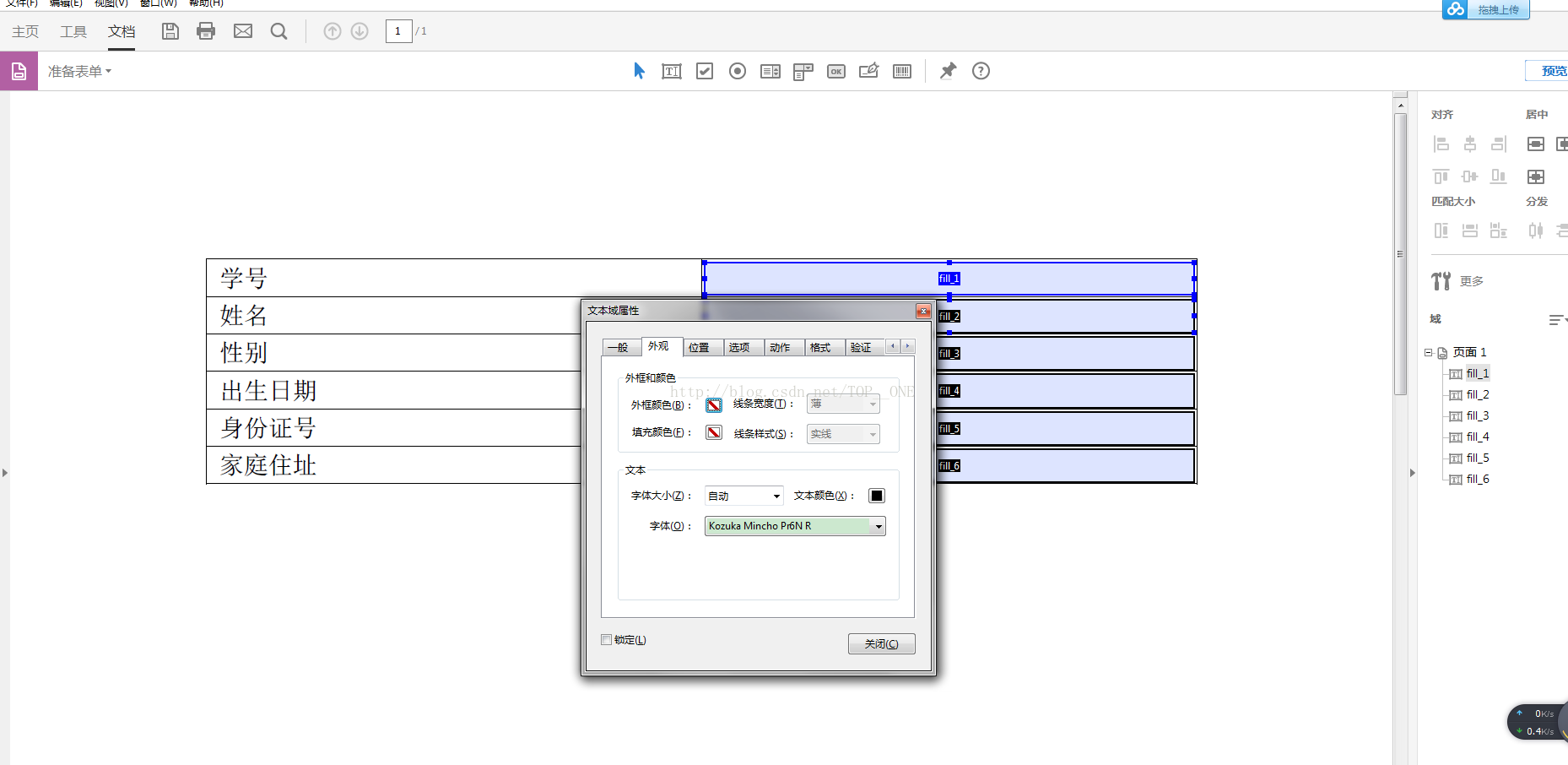Collapse the 页面 1 tree node
The height and width of the screenshot is (765, 1568).
pos(1428,352)
